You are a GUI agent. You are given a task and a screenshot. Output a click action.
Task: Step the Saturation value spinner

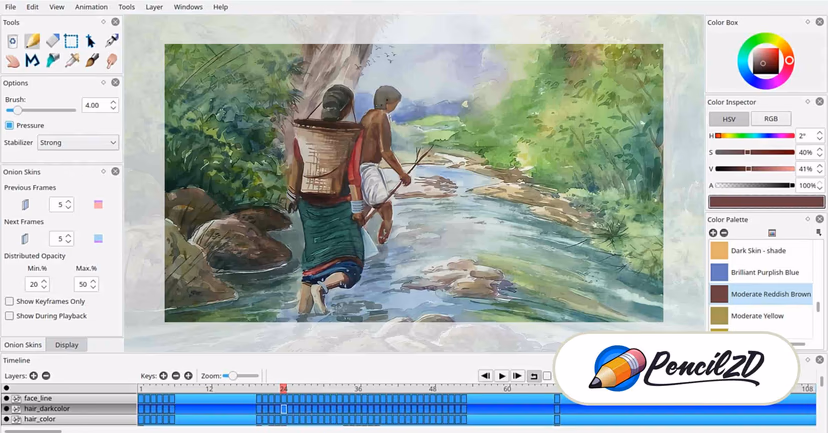pos(819,152)
